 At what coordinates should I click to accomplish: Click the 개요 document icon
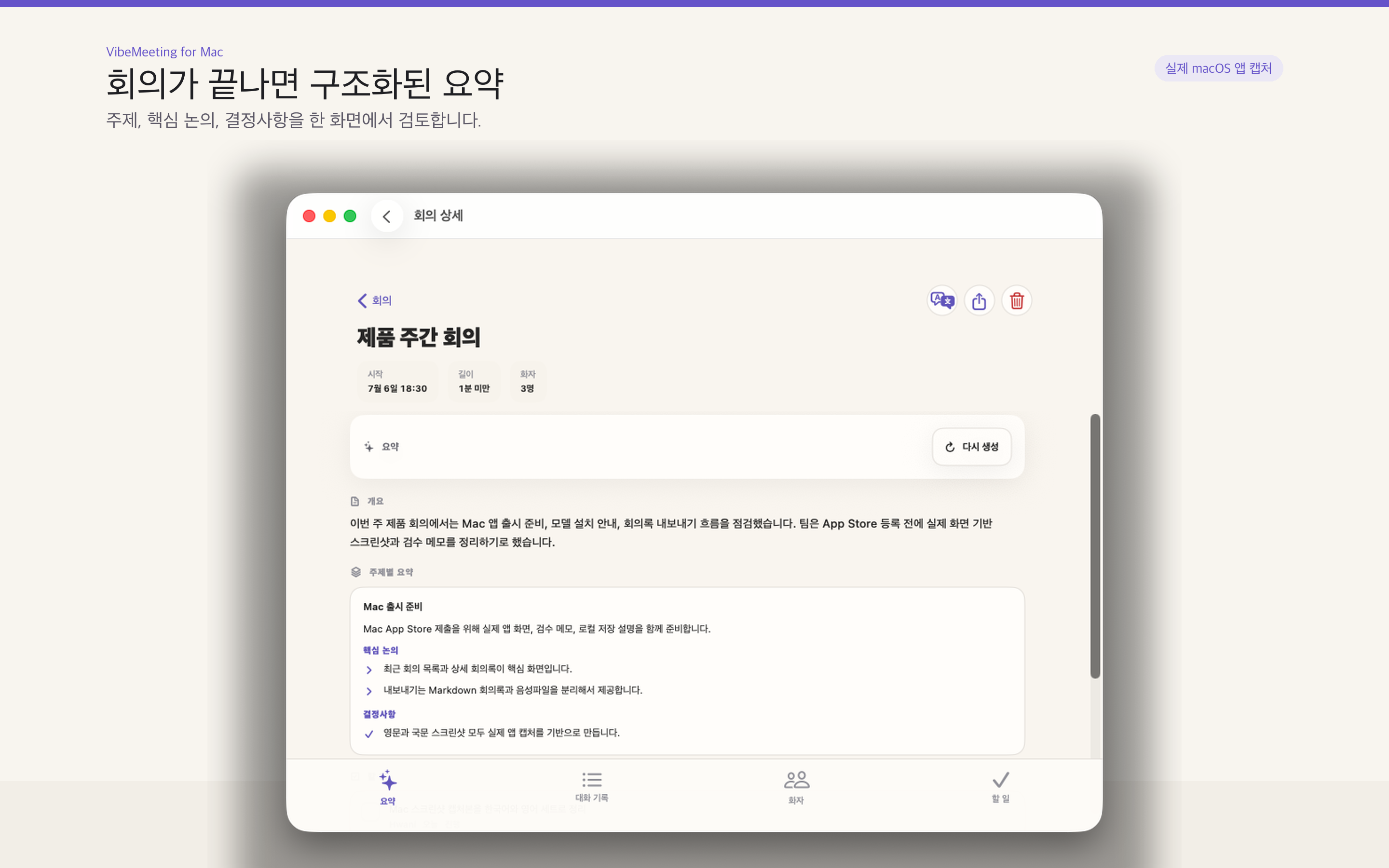[354, 501]
